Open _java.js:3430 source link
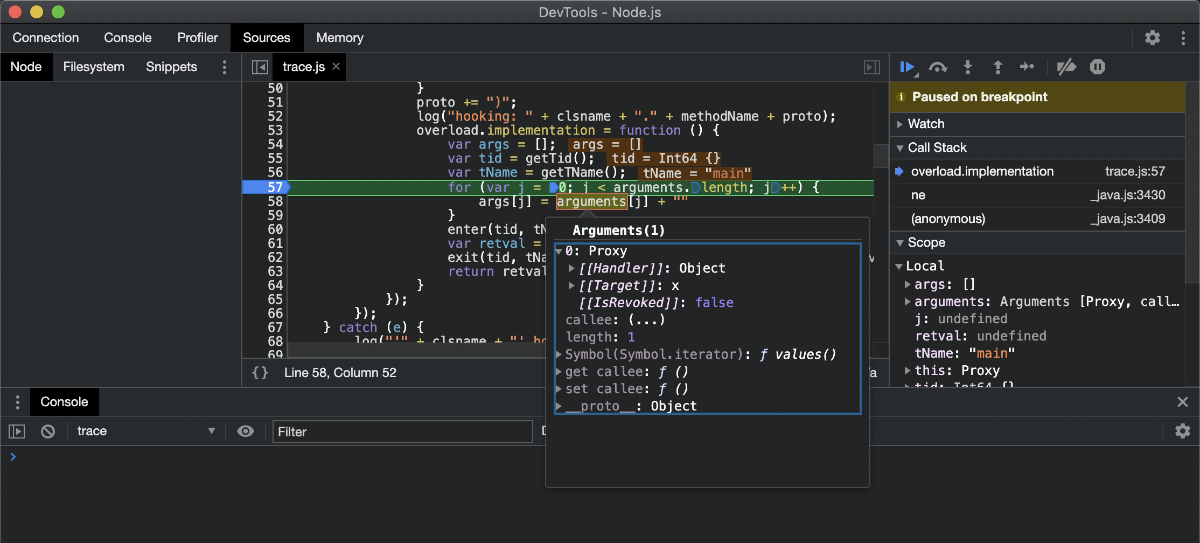Screen dimensions: 1200x543 tap(1128, 196)
